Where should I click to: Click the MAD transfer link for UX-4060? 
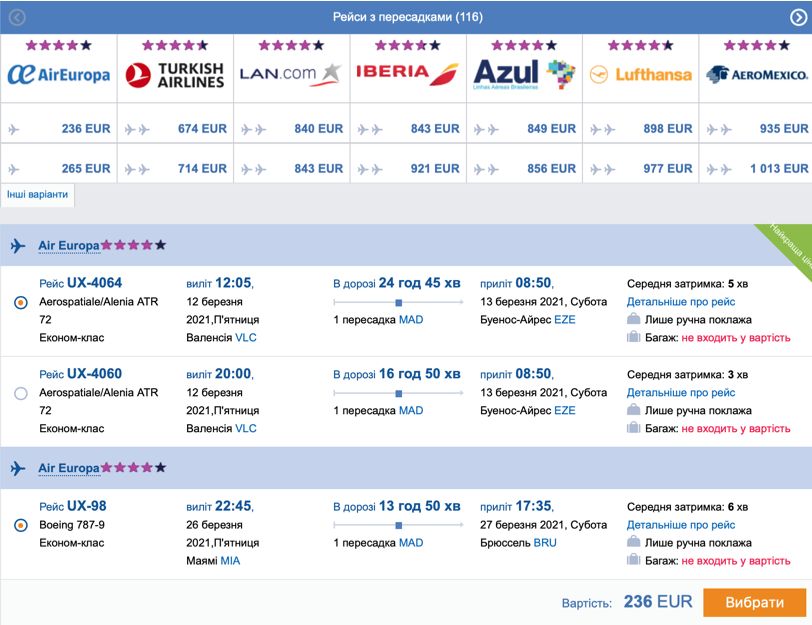pos(411,410)
